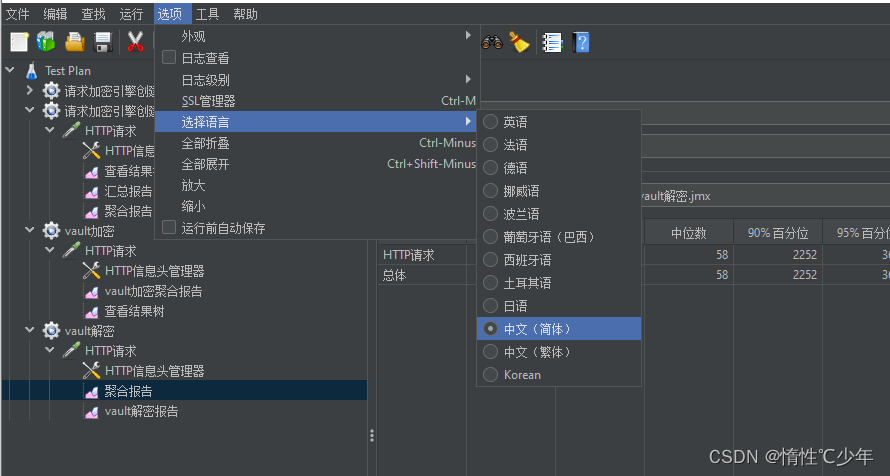Open the 帮助 menu

tap(246, 14)
